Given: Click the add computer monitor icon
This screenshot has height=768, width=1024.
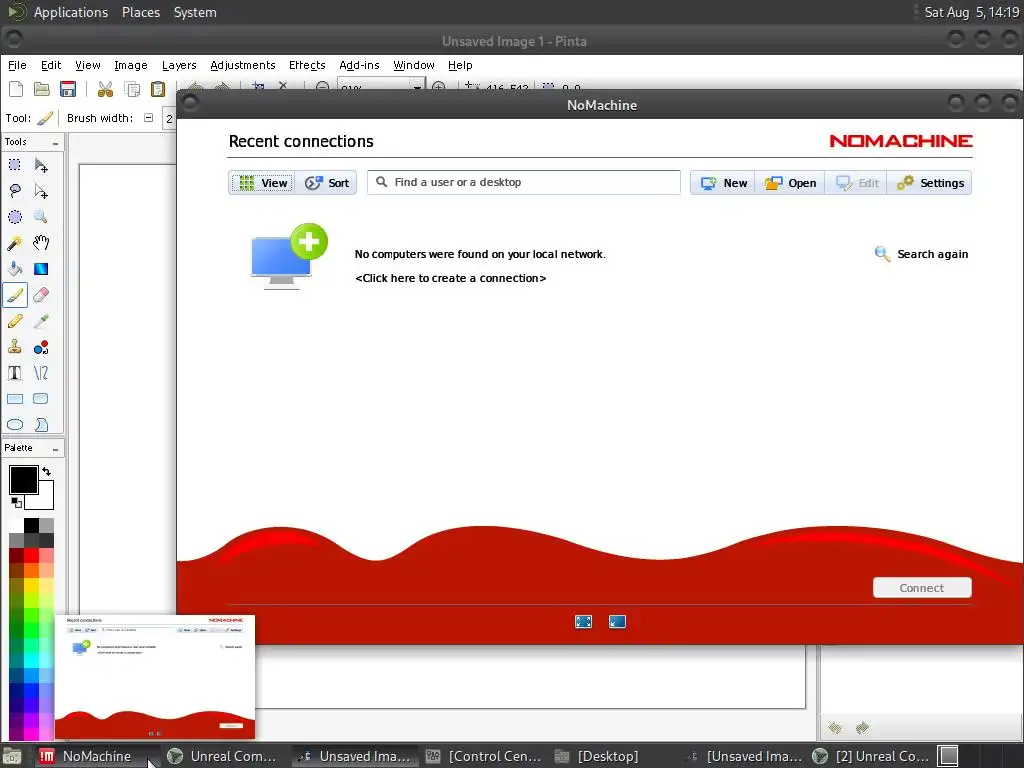Looking at the screenshot, I should (289, 257).
